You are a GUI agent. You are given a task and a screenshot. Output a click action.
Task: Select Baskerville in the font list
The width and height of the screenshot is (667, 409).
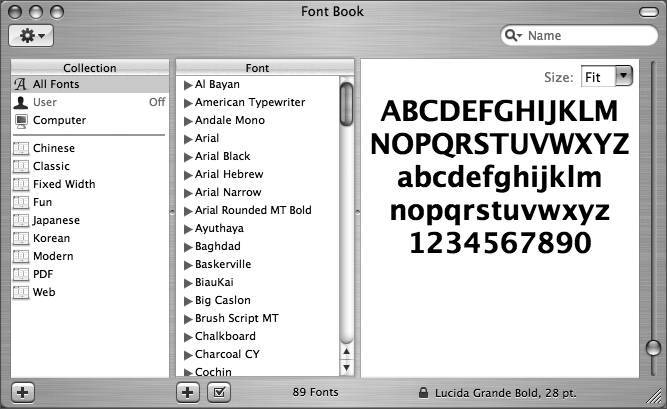223,264
